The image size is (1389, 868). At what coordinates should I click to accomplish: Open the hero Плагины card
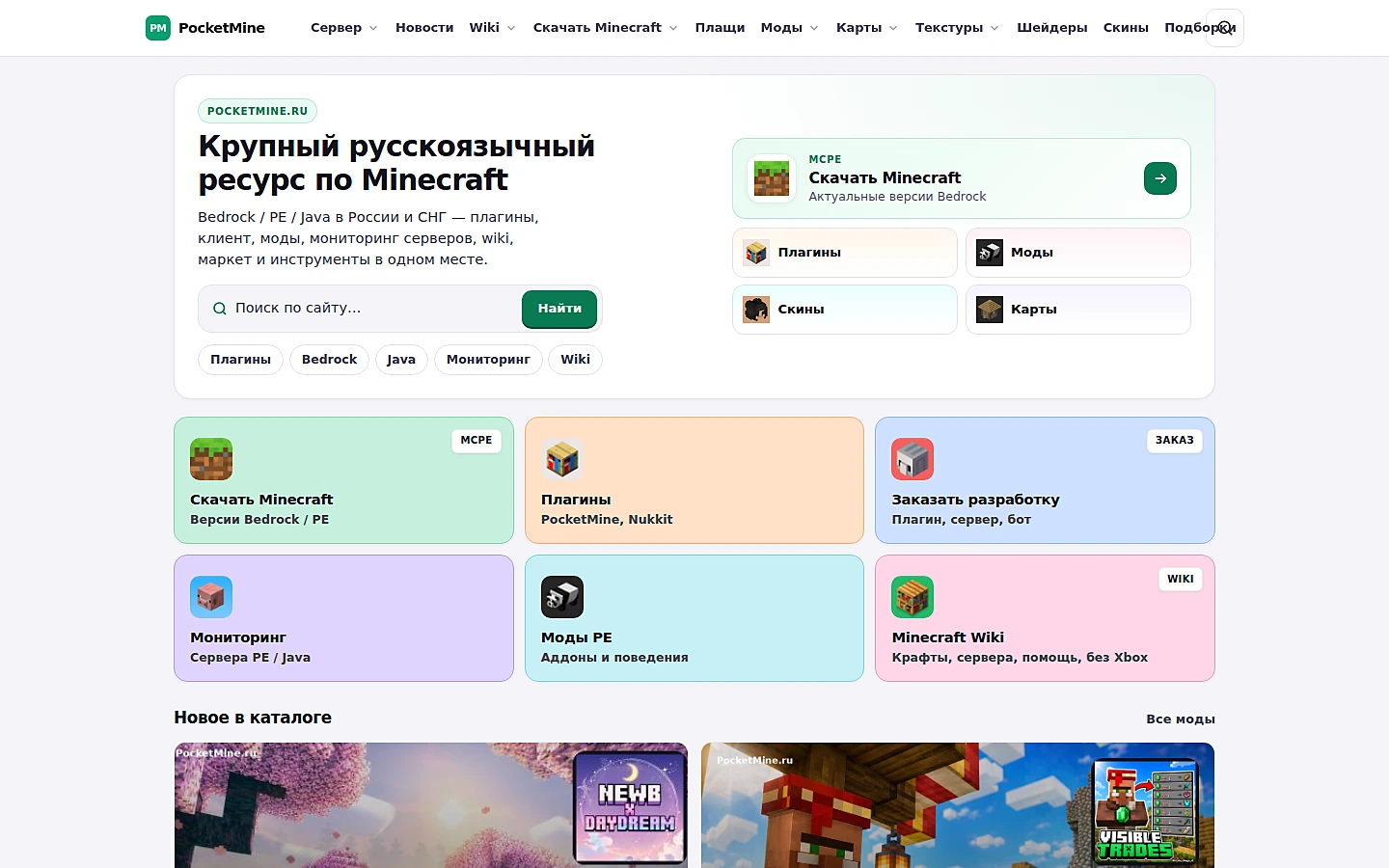click(x=845, y=253)
